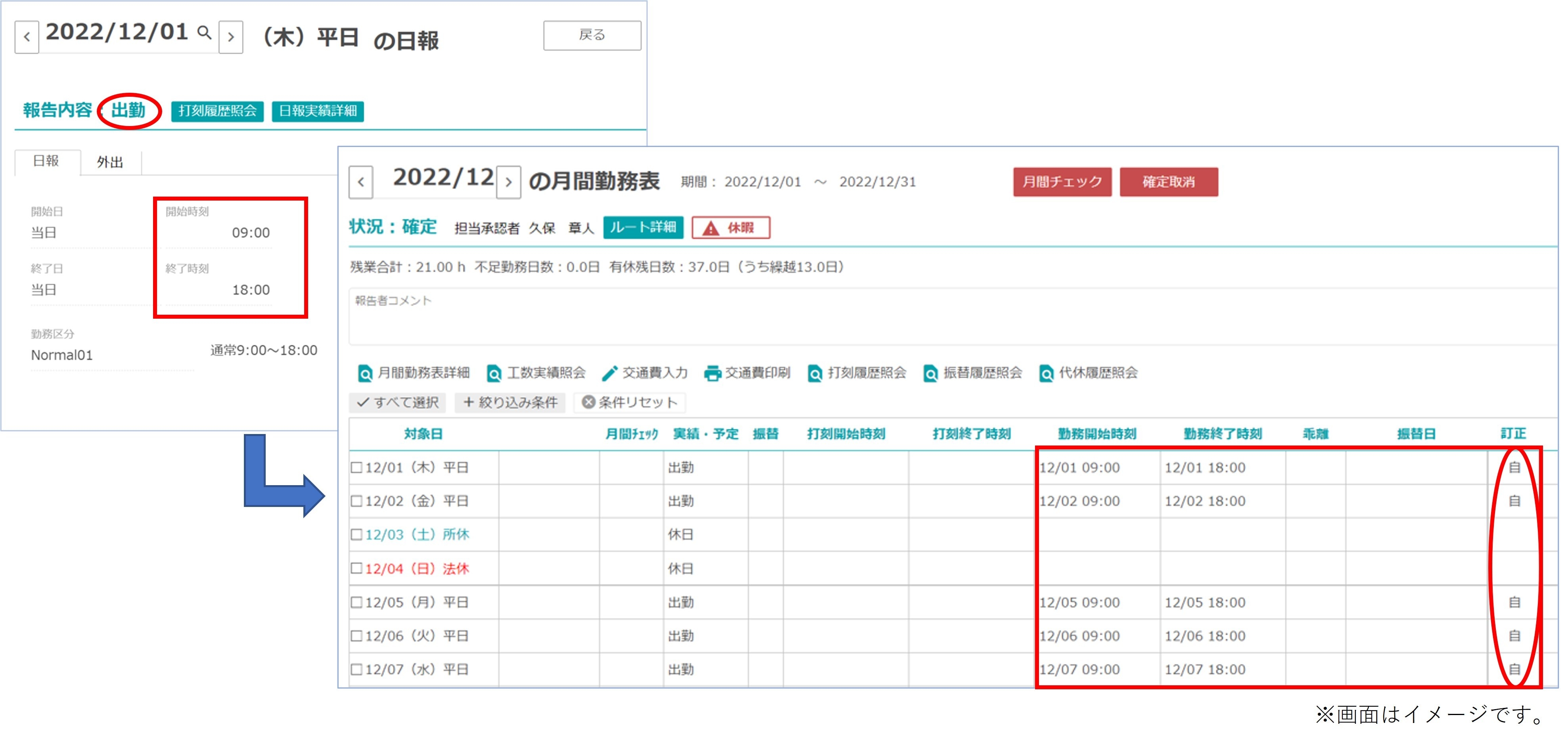Viewport: 1568px width, 742px height.
Task: Enable すべて選択 to select all rows
Action: 399,402
